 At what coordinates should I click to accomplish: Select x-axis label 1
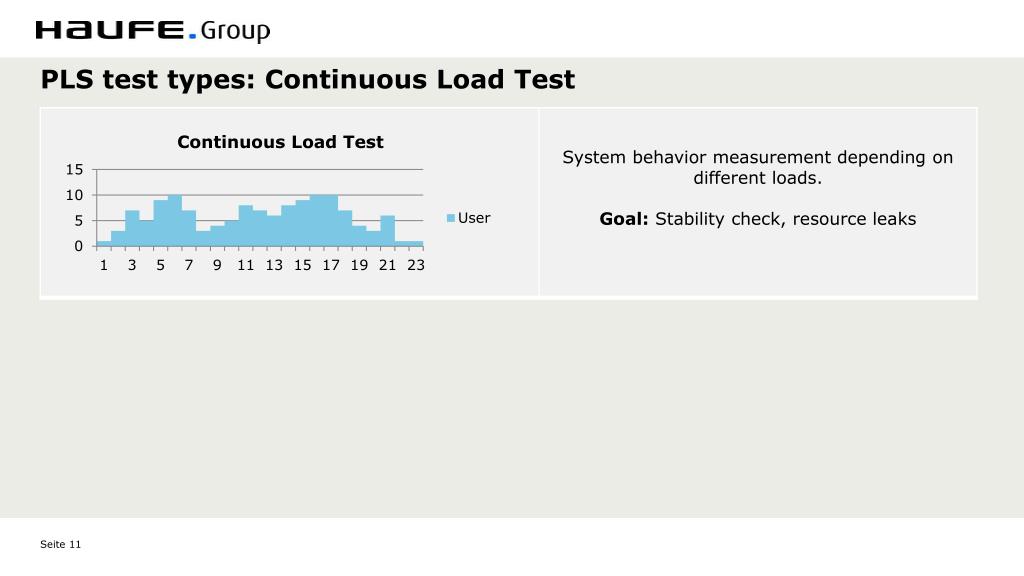tap(103, 265)
